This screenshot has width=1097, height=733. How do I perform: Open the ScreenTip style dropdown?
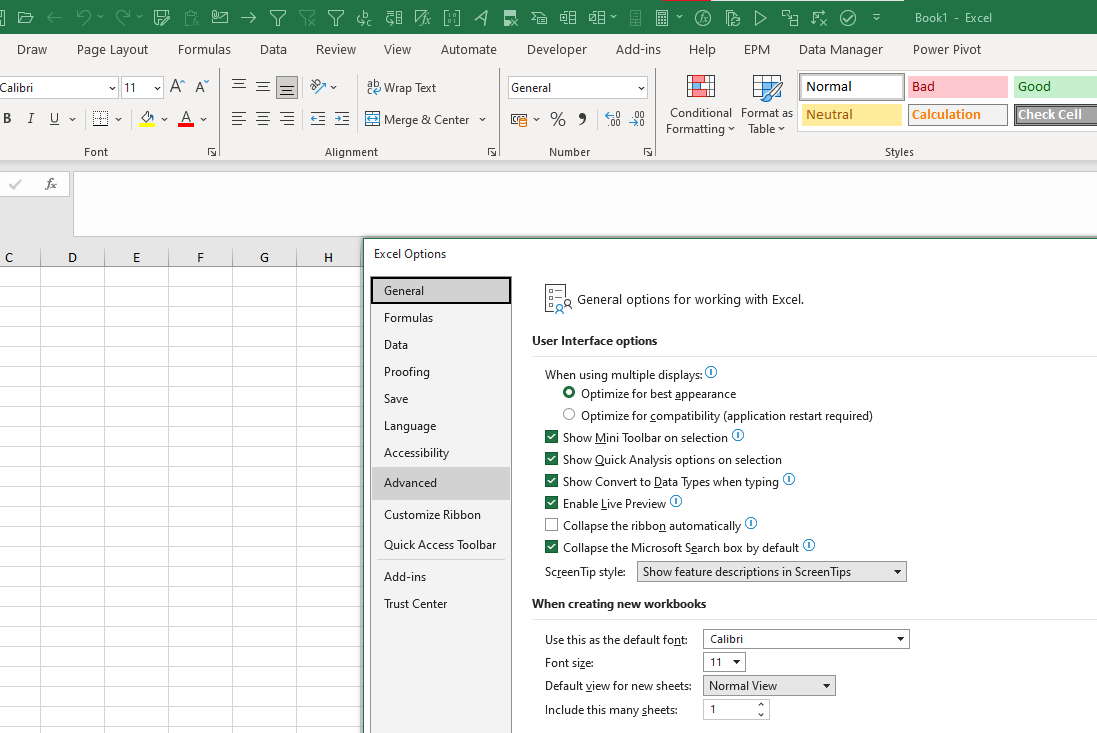tap(771, 572)
